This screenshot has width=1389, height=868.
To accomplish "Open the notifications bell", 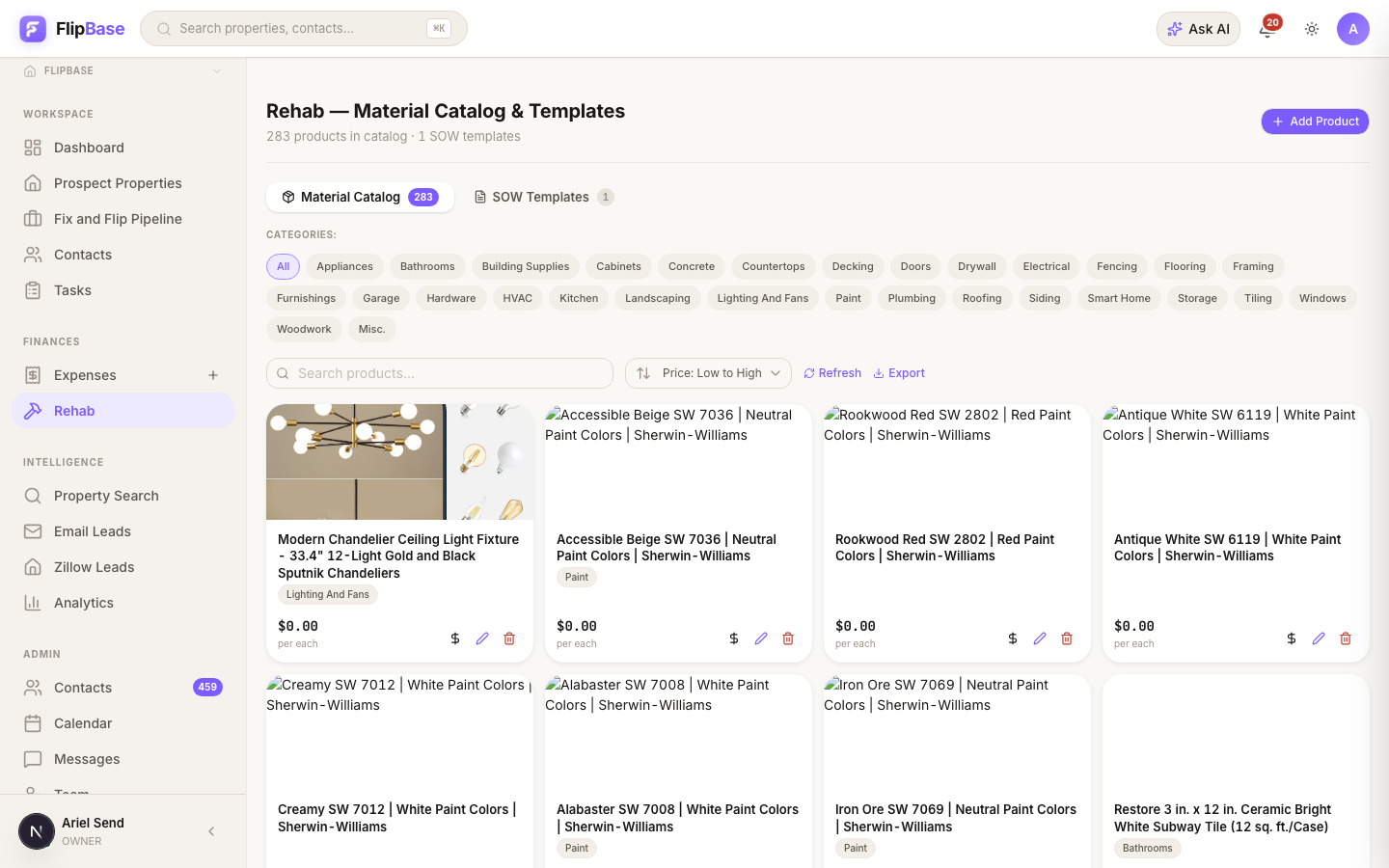I will (x=1266, y=29).
